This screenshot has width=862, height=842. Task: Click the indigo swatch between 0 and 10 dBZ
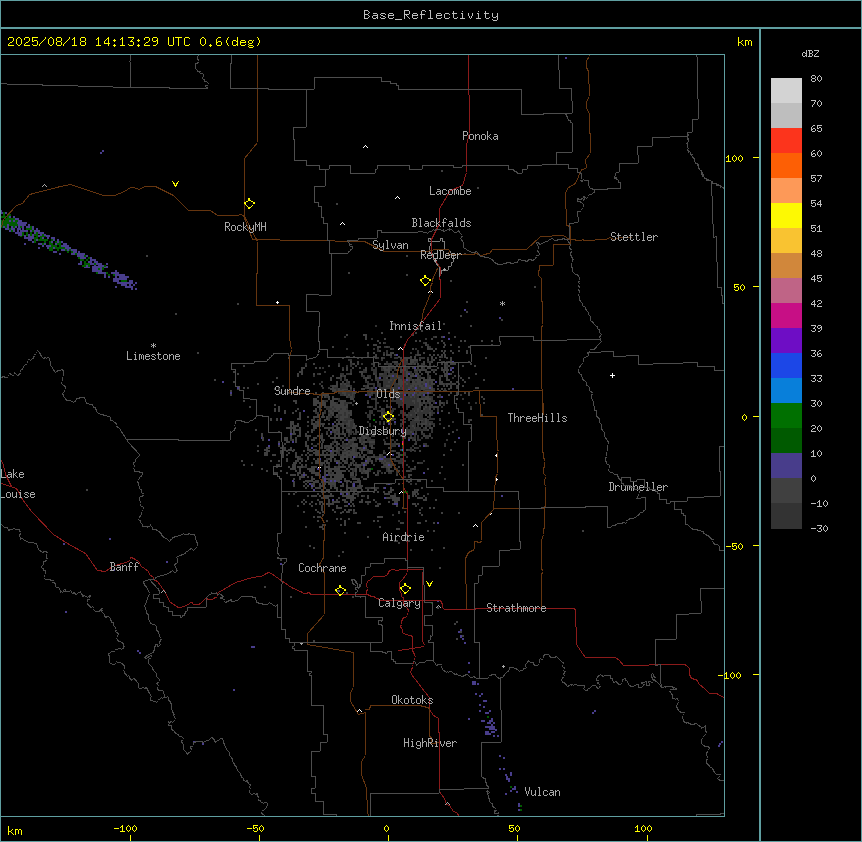(786, 466)
